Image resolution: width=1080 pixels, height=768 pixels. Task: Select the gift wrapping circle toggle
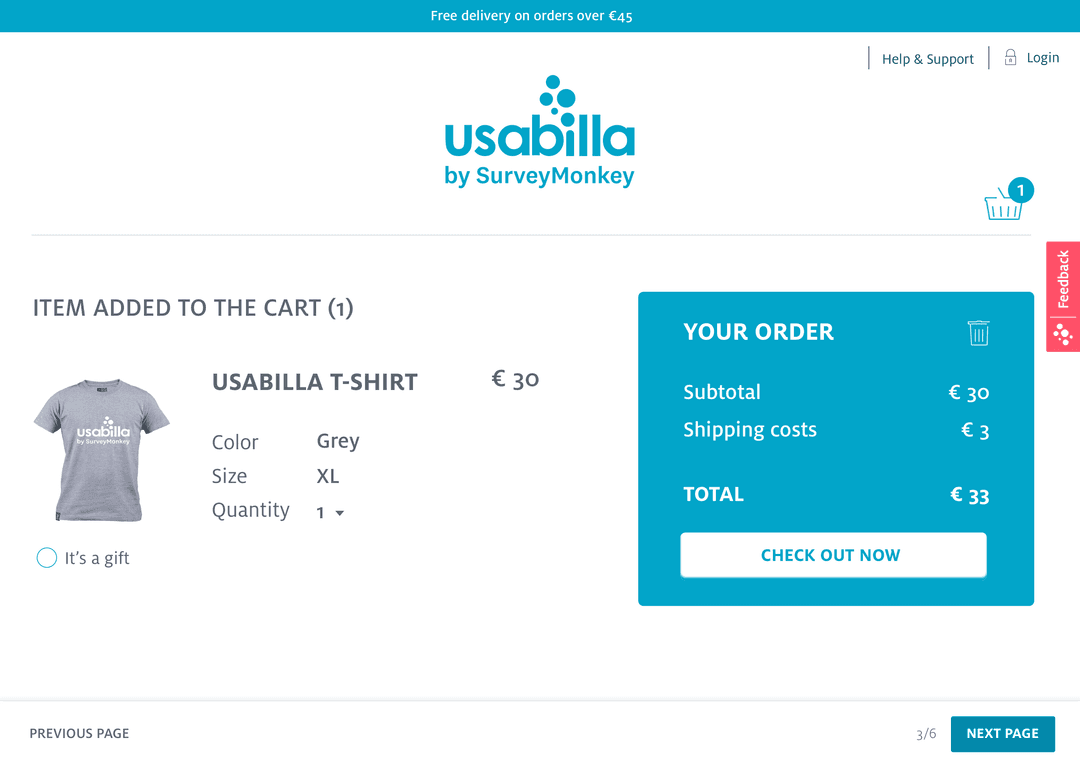[x=46, y=558]
